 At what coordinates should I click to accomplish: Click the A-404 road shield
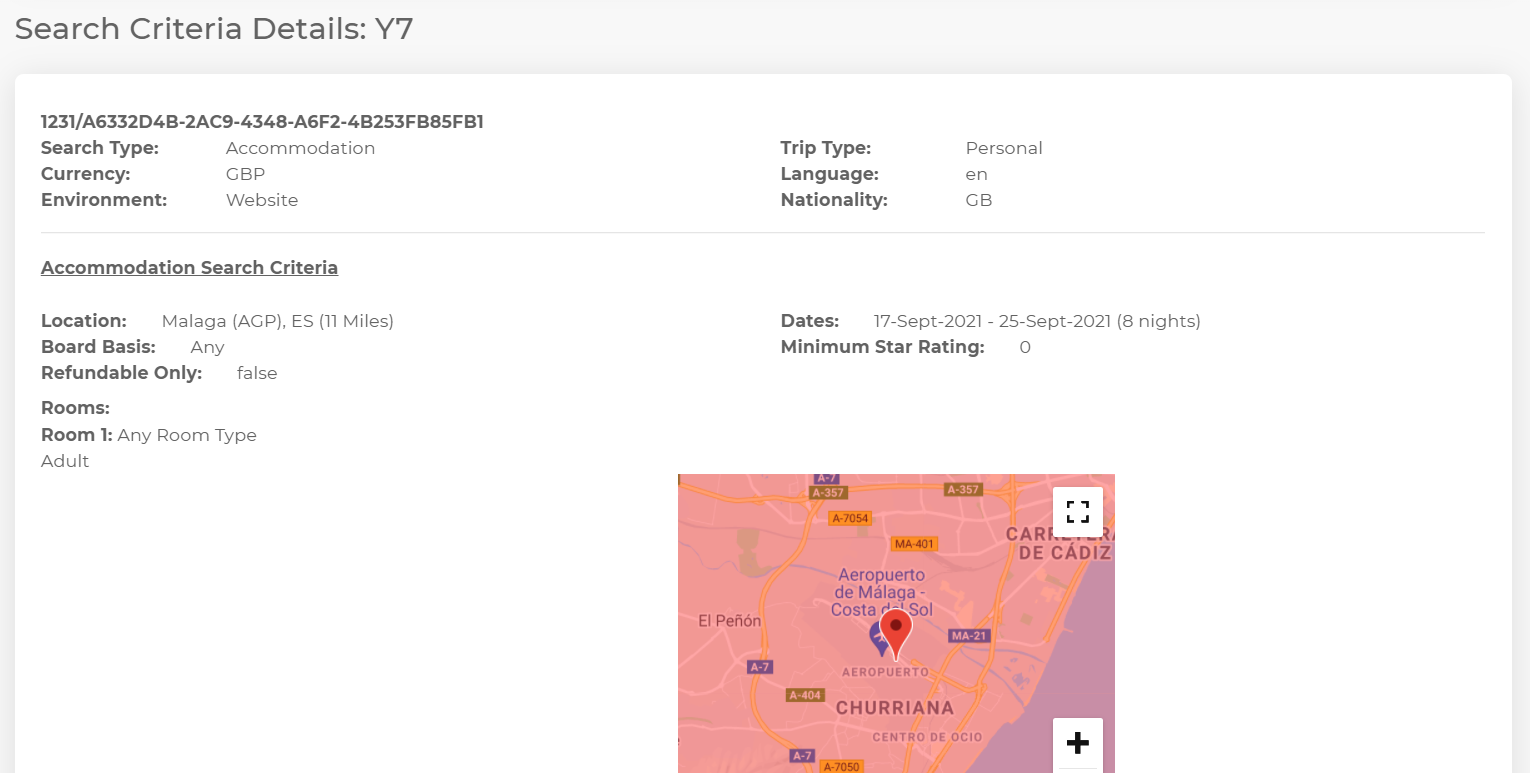(x=805, y=695)
